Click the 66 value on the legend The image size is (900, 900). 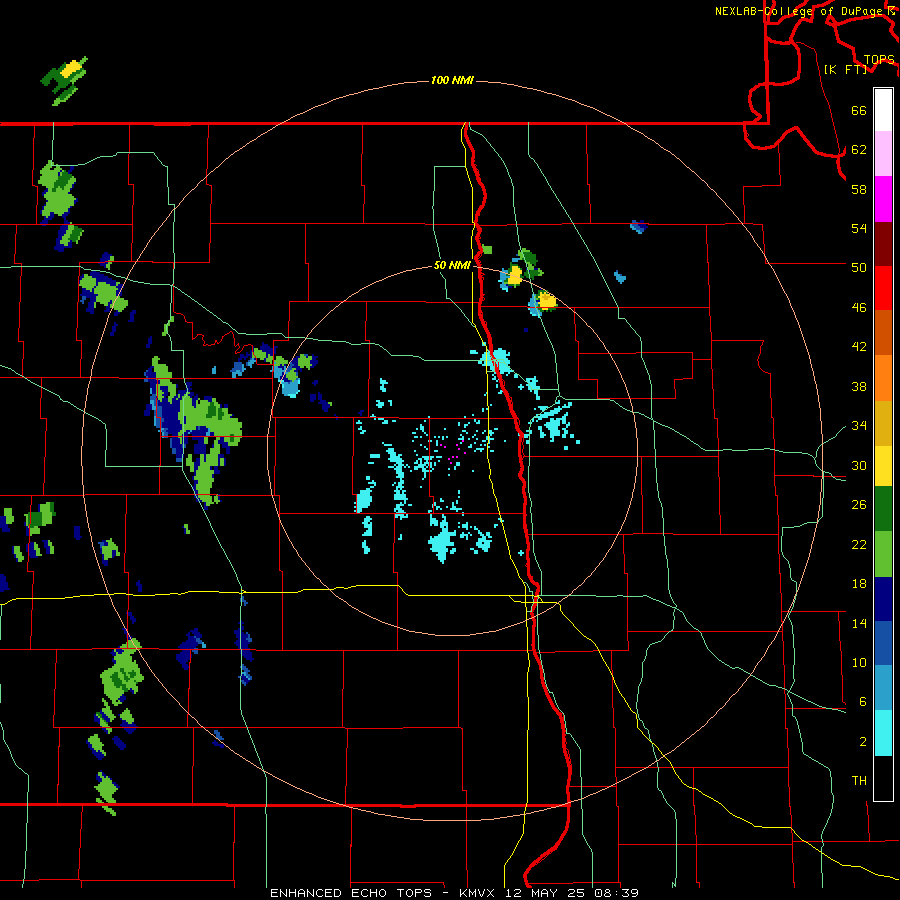(x=859, y=110)
